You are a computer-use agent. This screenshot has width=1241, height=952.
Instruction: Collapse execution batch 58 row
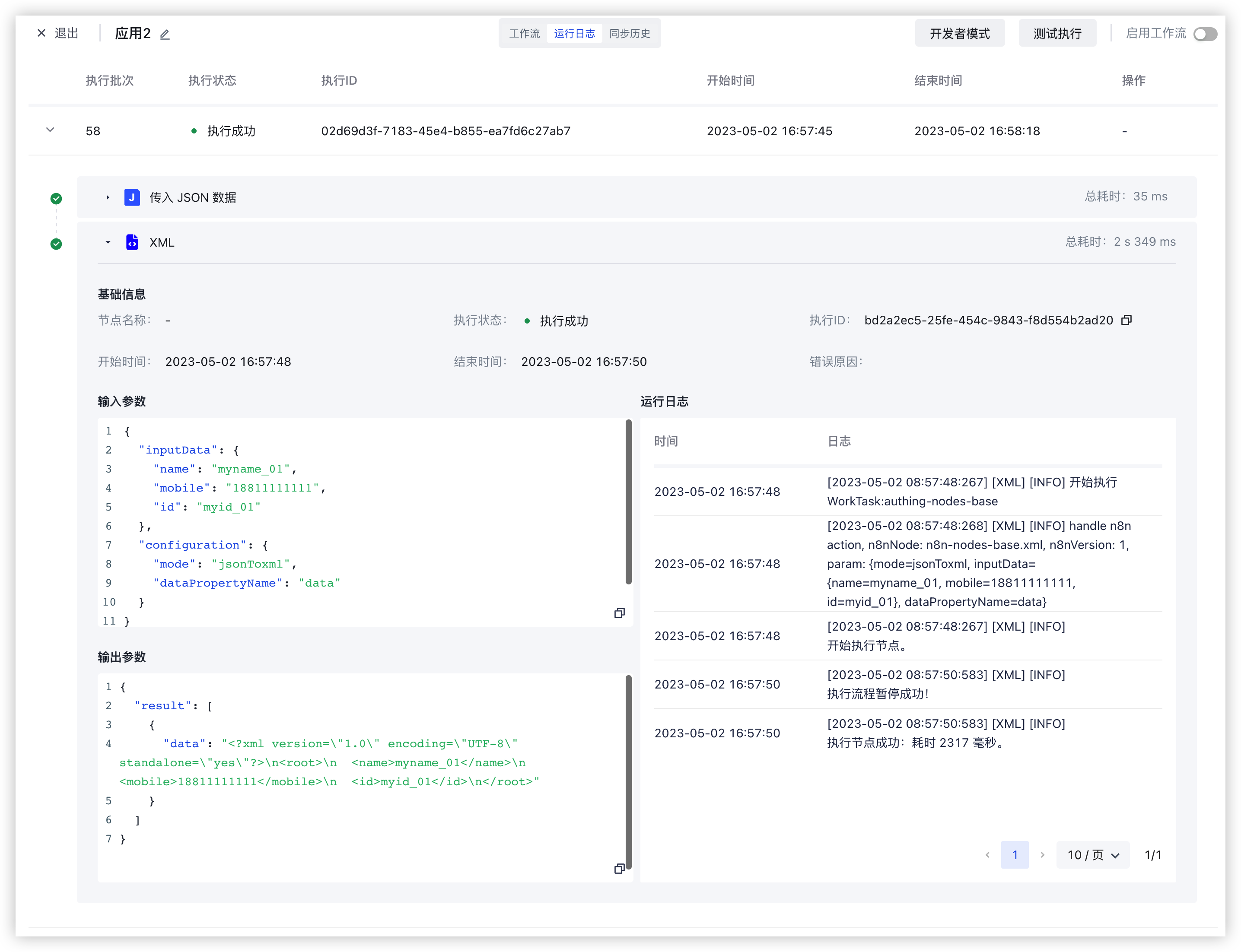50,130
